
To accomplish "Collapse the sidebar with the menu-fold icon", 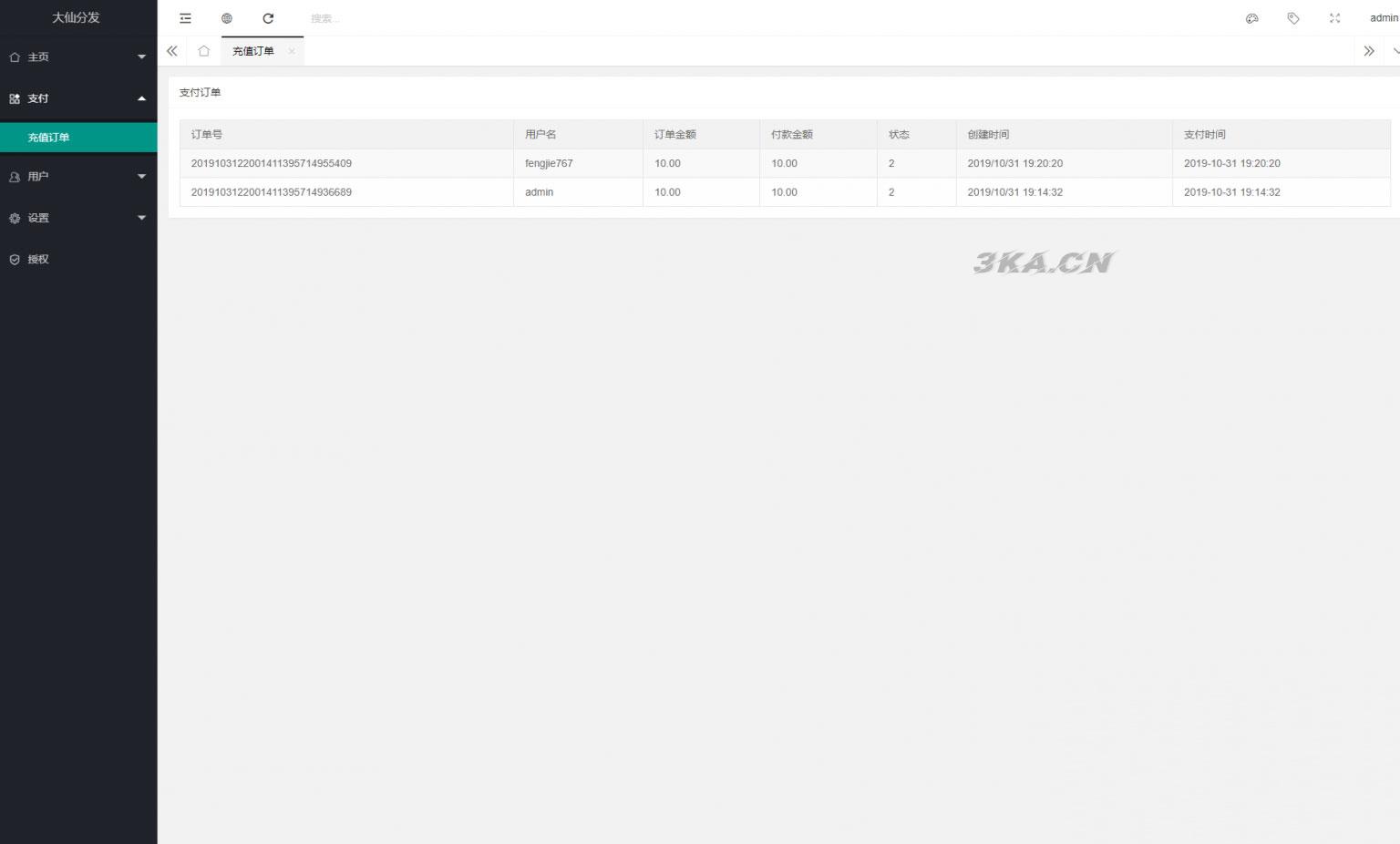I will coord(185,18).
